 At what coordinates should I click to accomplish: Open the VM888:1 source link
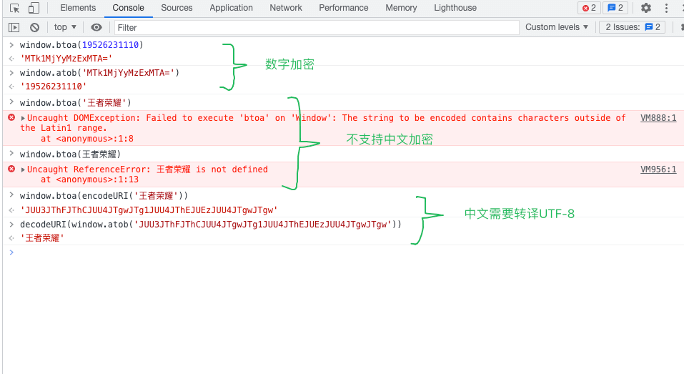click(658, 118)
